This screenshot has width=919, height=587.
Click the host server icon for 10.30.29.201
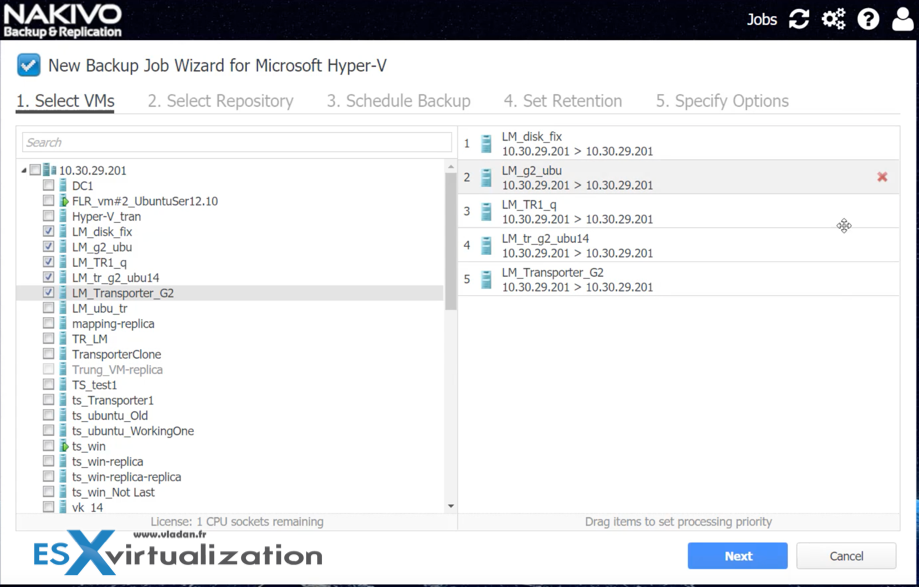[x=50, y=170]
